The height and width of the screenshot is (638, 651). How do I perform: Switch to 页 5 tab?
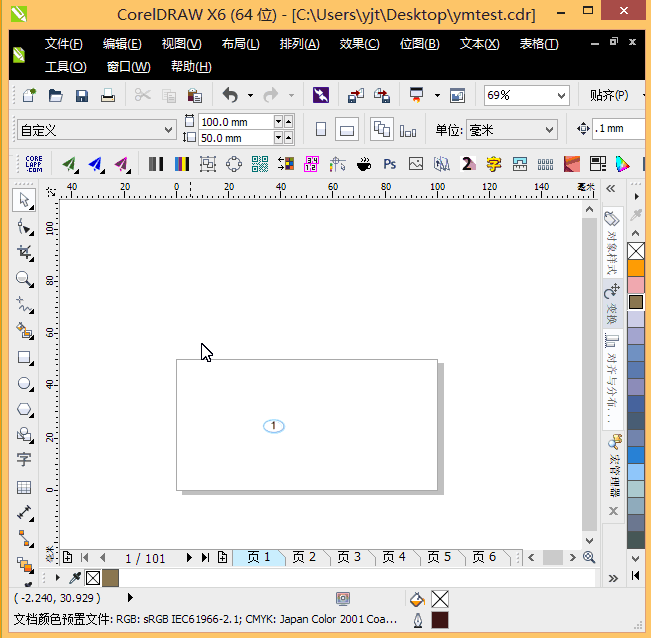439,557
